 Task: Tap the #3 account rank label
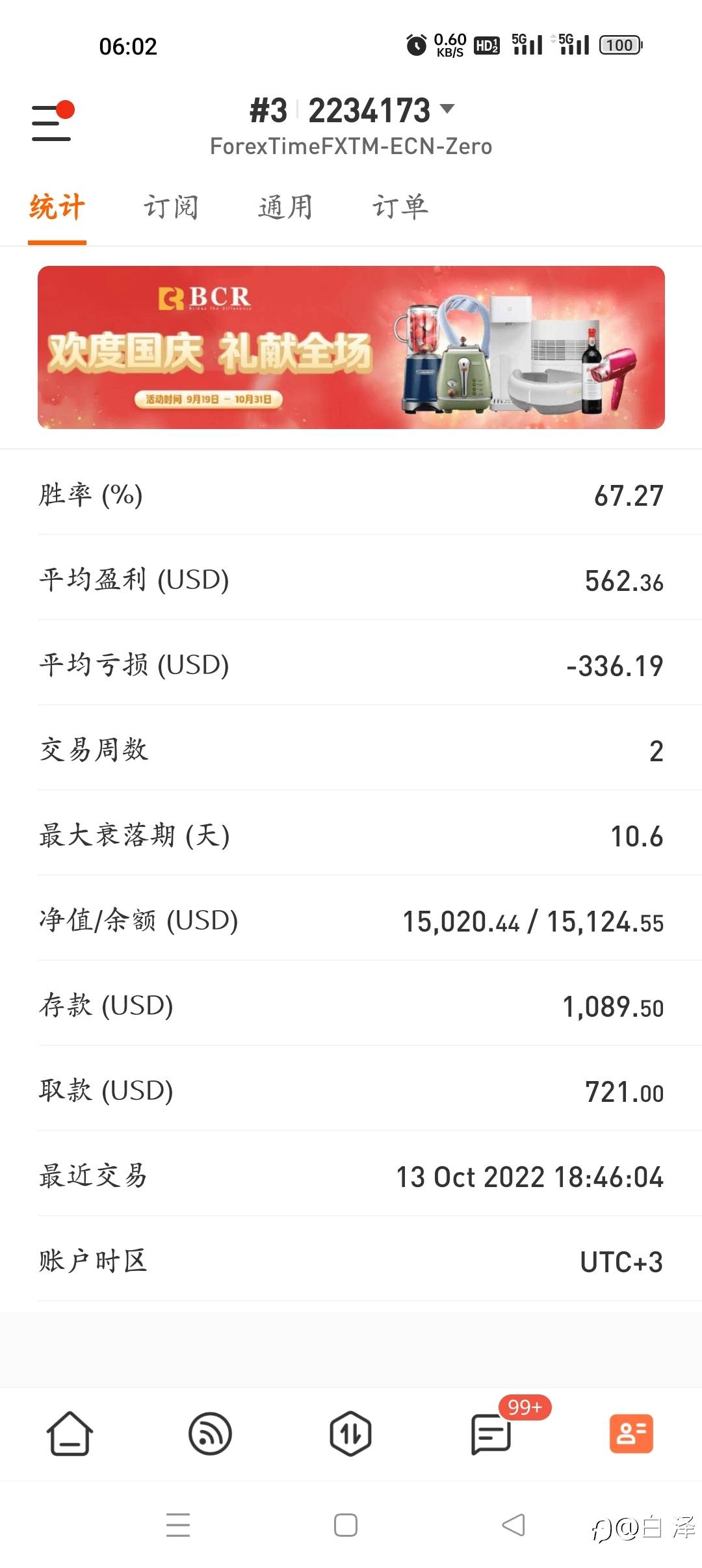(x=268, y=111)
